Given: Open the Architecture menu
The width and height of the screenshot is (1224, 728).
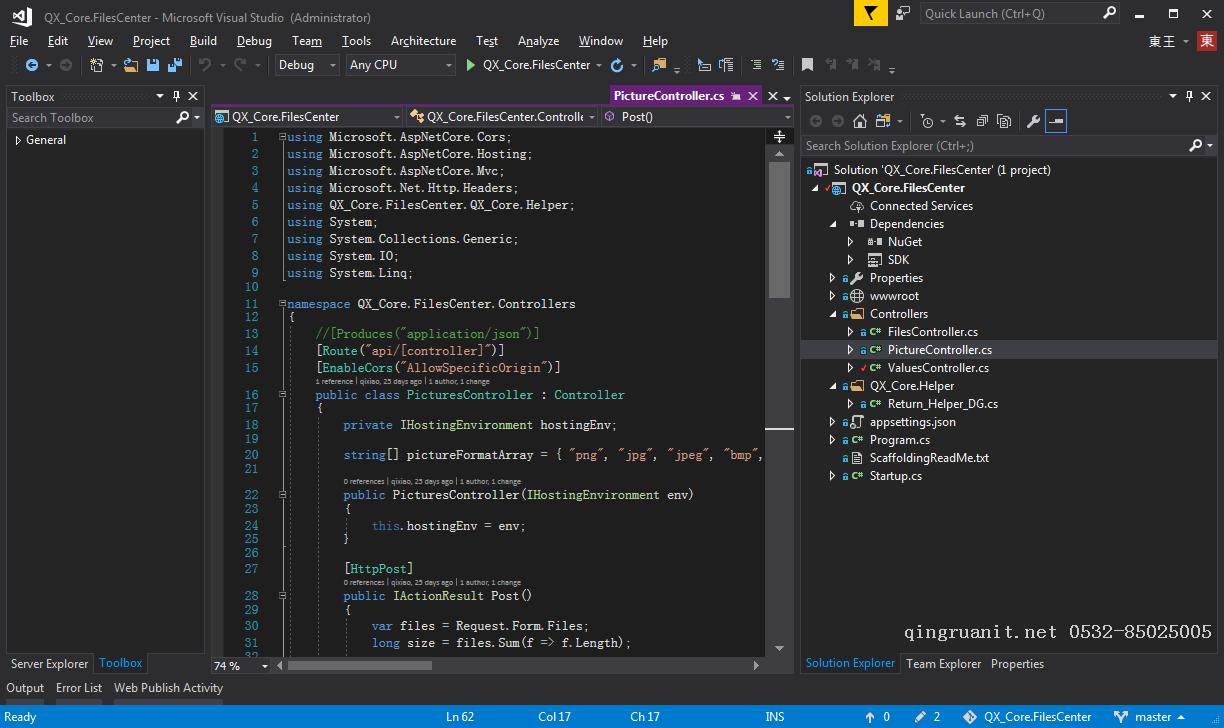Looking at the screenshot, I should point(423,41).
